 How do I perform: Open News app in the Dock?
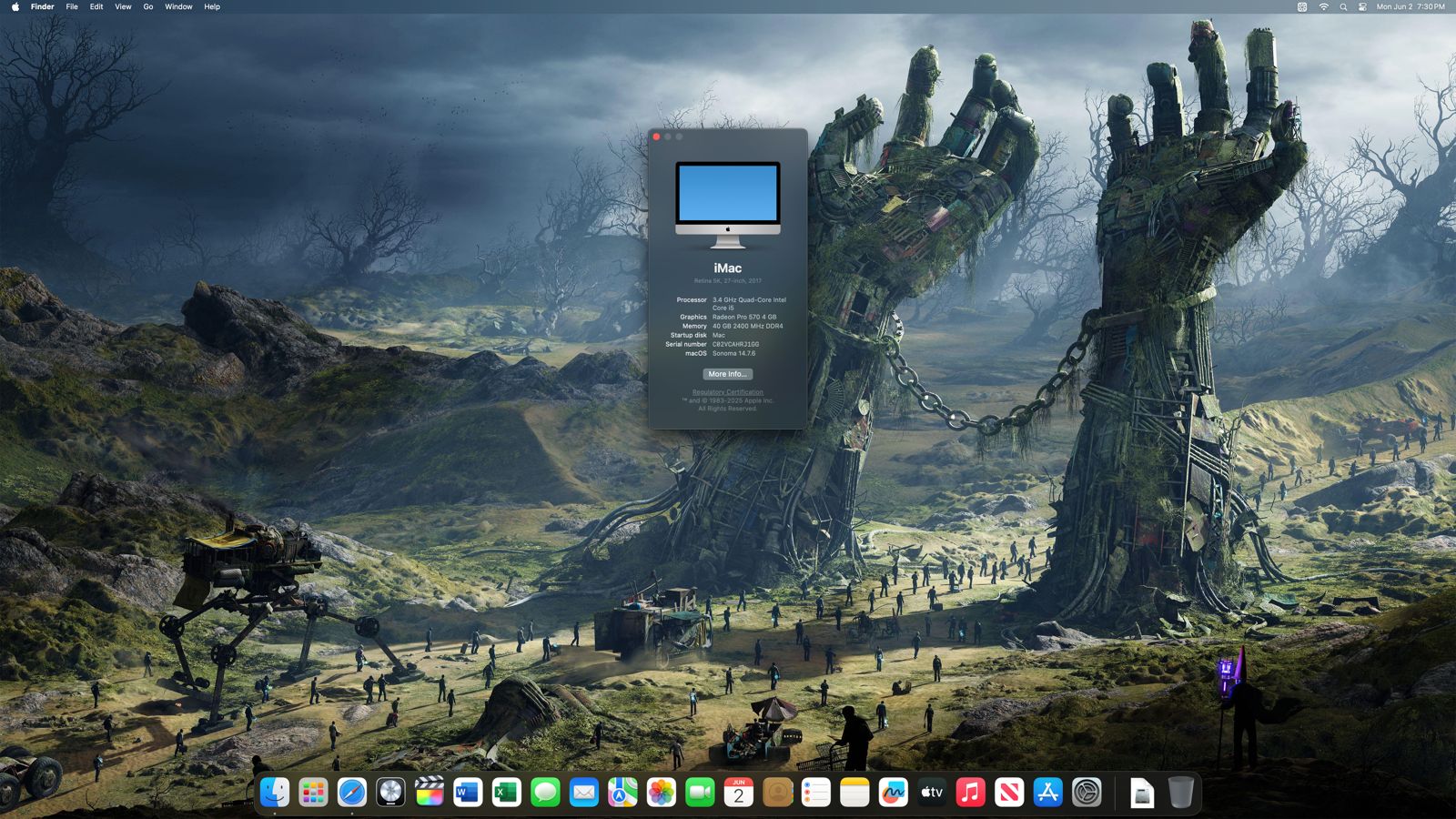pyautogui.click(x=1009, y=793)
